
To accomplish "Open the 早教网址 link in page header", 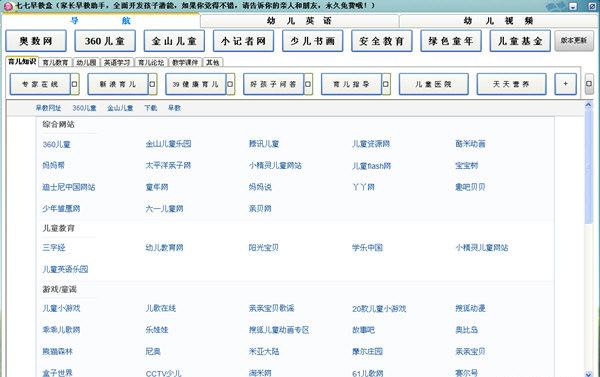I will 49,108.
